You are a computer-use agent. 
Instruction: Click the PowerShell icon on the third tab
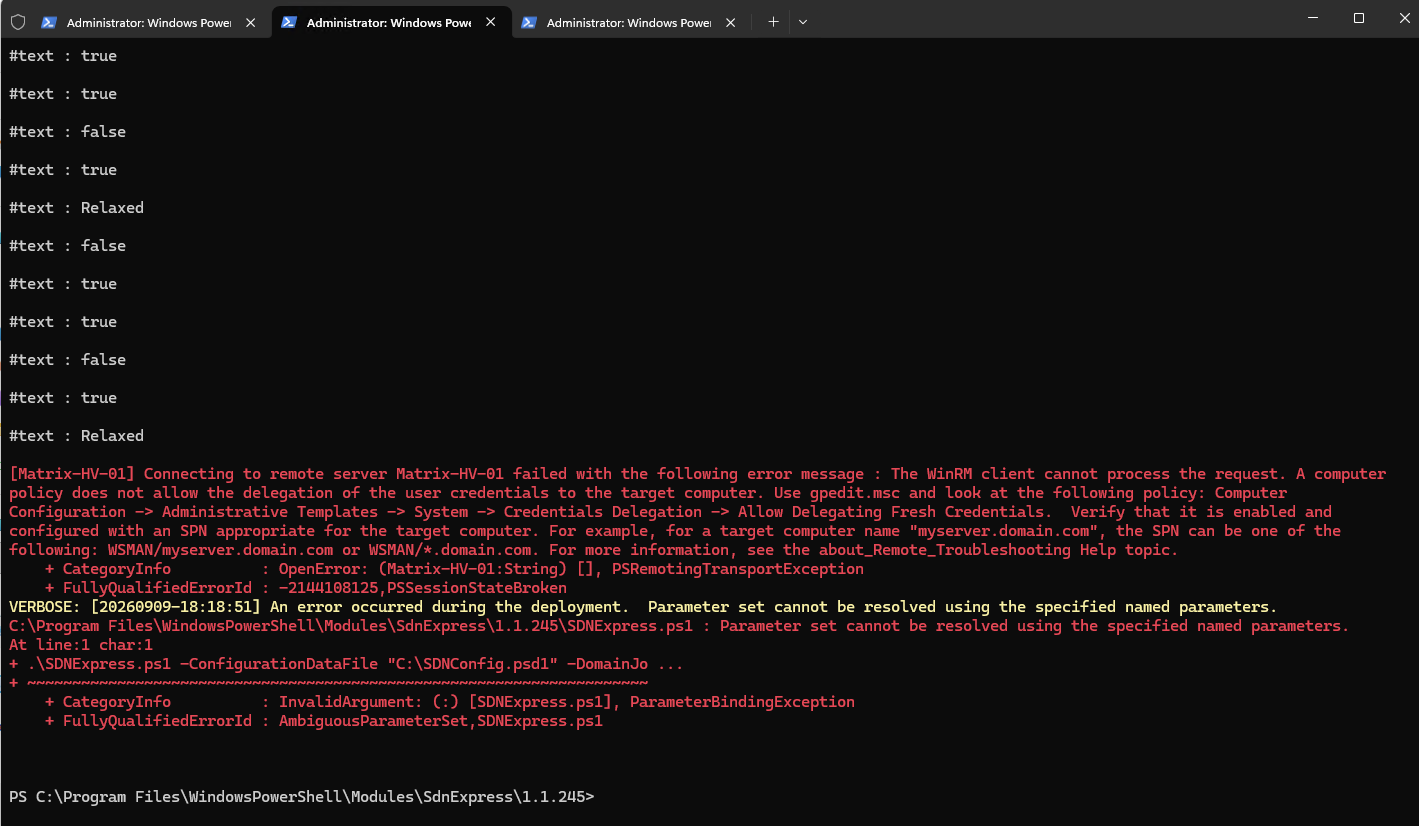528,22
